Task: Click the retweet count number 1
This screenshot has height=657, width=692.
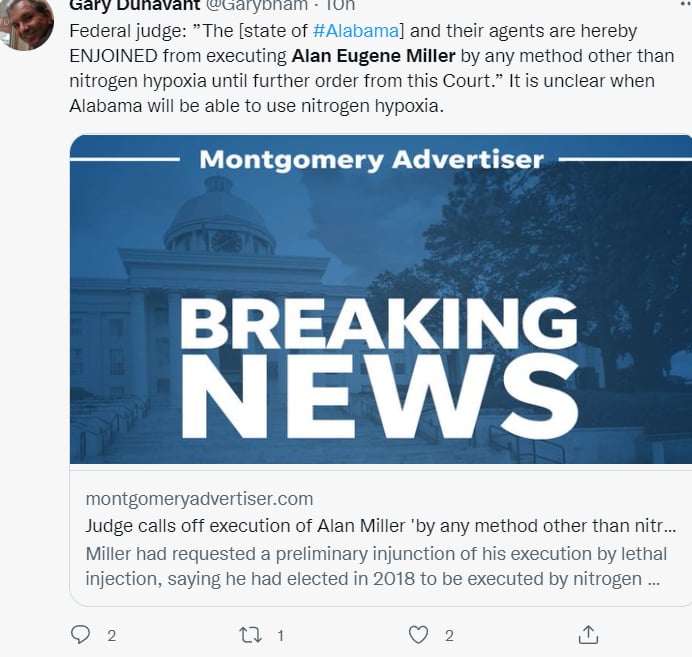Action: click(x=280, y=636)
